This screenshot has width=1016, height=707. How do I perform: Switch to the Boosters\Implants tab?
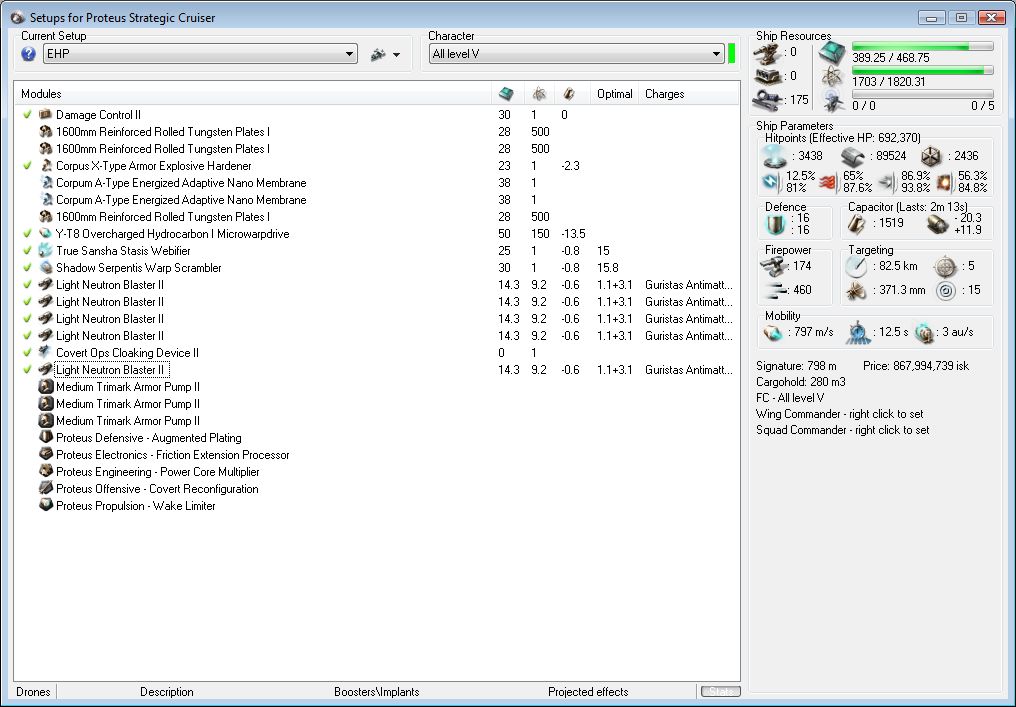point(376,692)
